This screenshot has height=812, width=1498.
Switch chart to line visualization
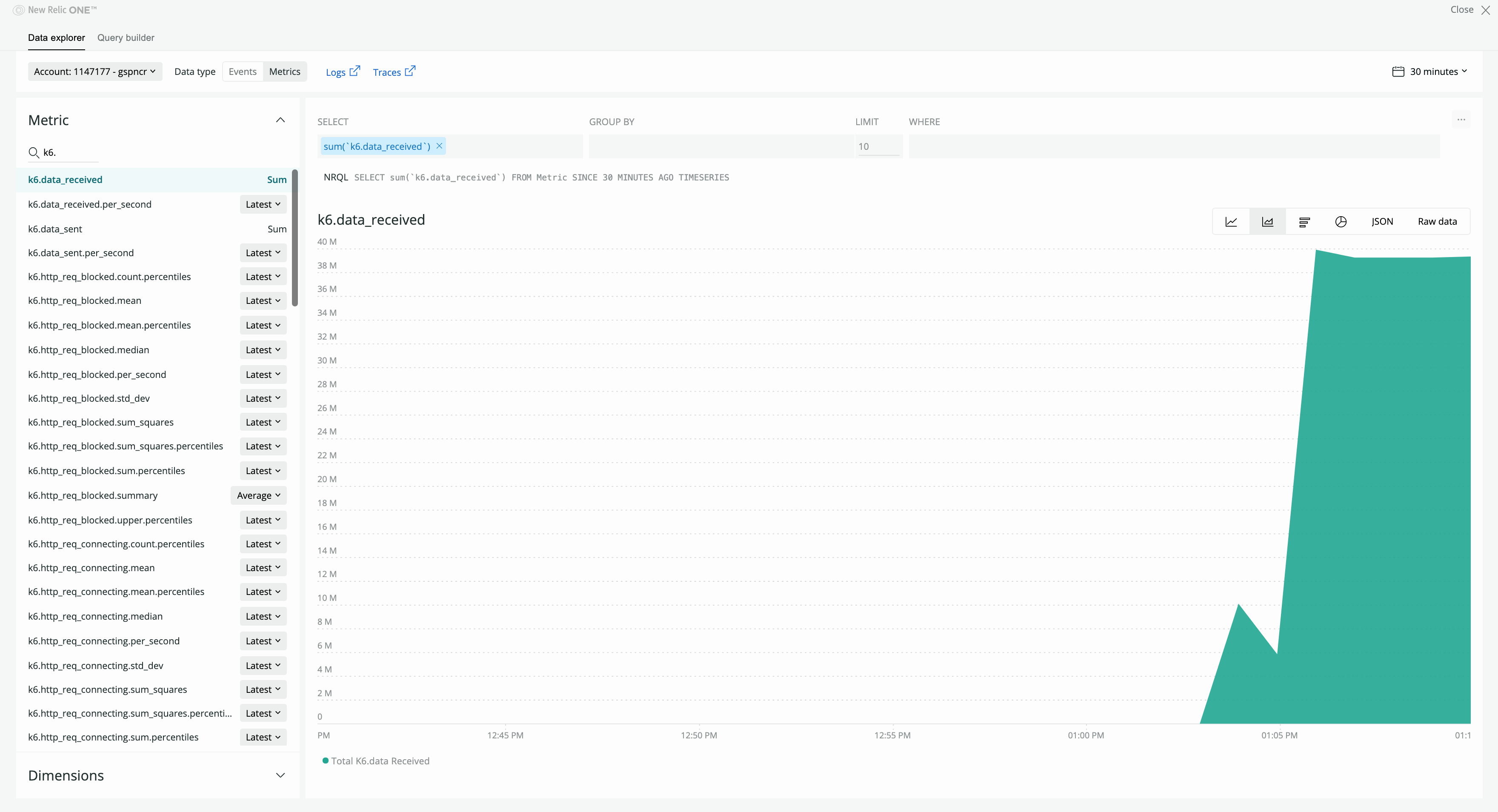tap(1231, 221)
